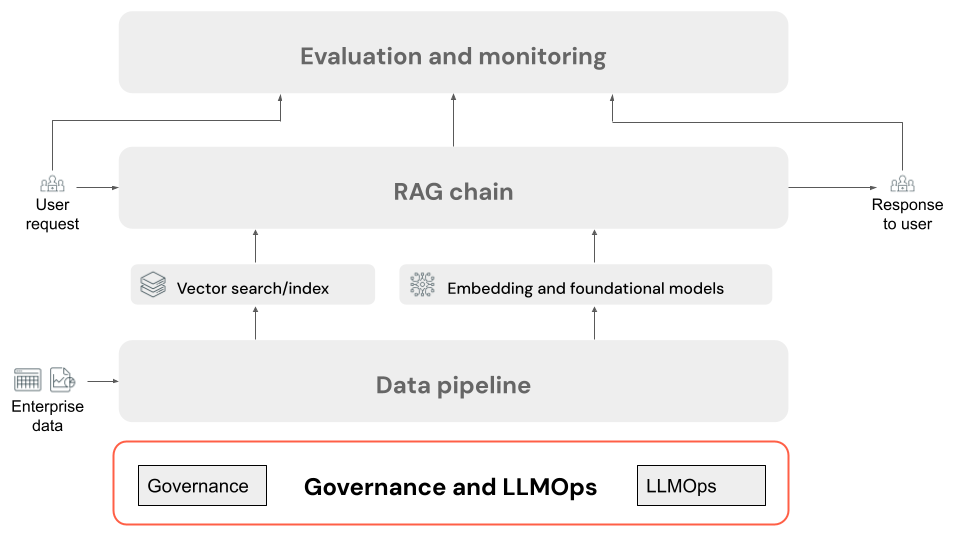The height and width of the screenshot is (540, 960).
Task: Click the Enterprise data text label
Action: pos(47,416)
